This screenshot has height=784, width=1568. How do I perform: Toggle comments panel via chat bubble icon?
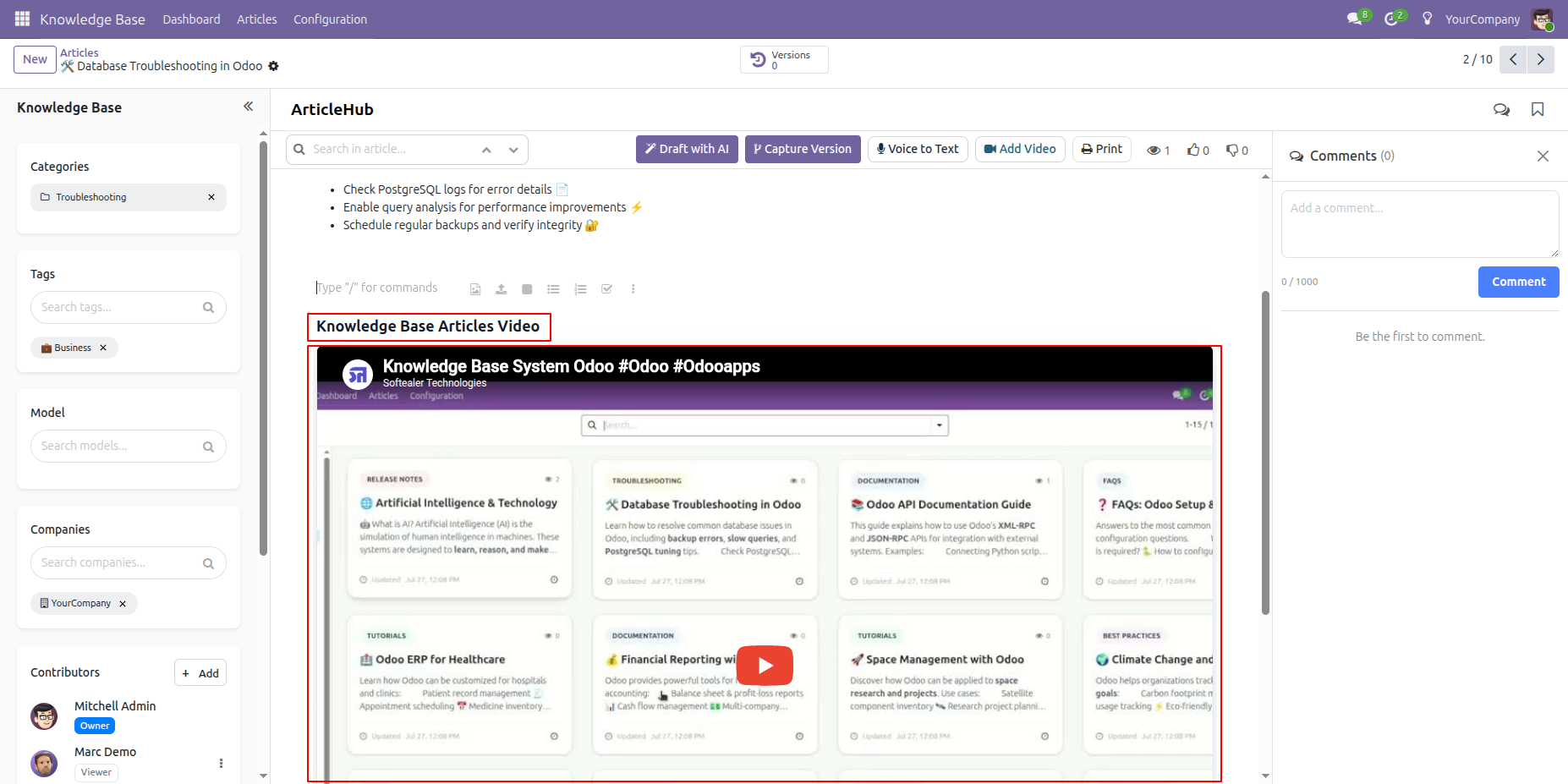tap(1501, 110)
